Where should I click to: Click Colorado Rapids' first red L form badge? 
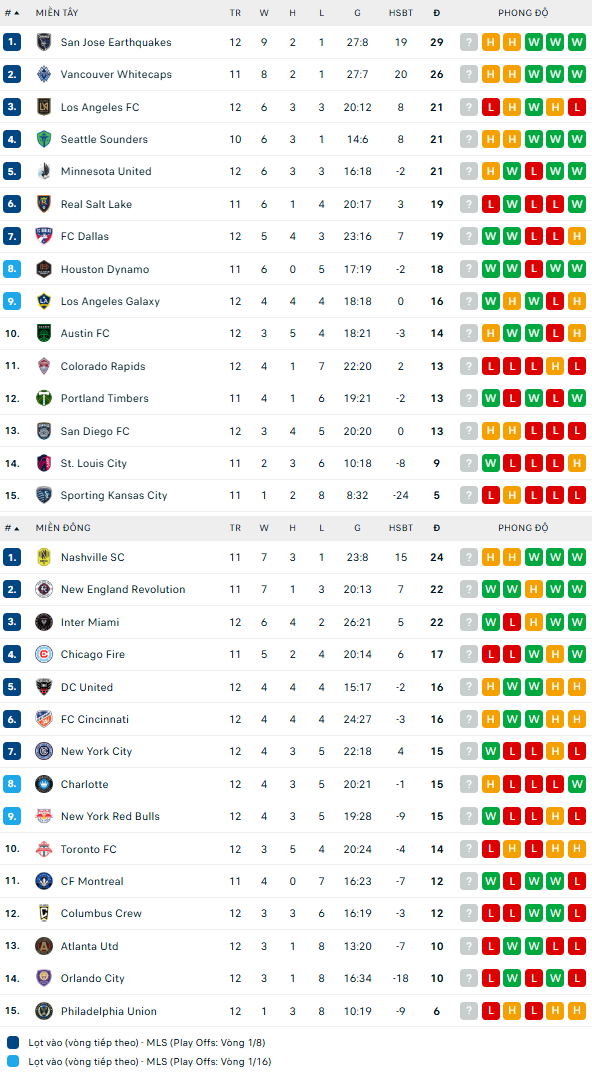[x=491, y=366]
